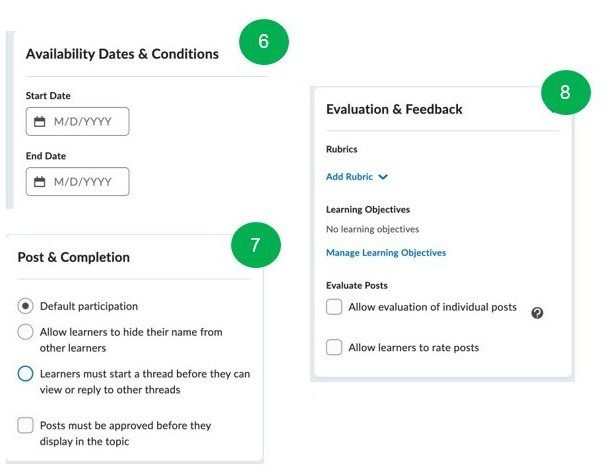Click the green number 8 badge

point(565,92)
